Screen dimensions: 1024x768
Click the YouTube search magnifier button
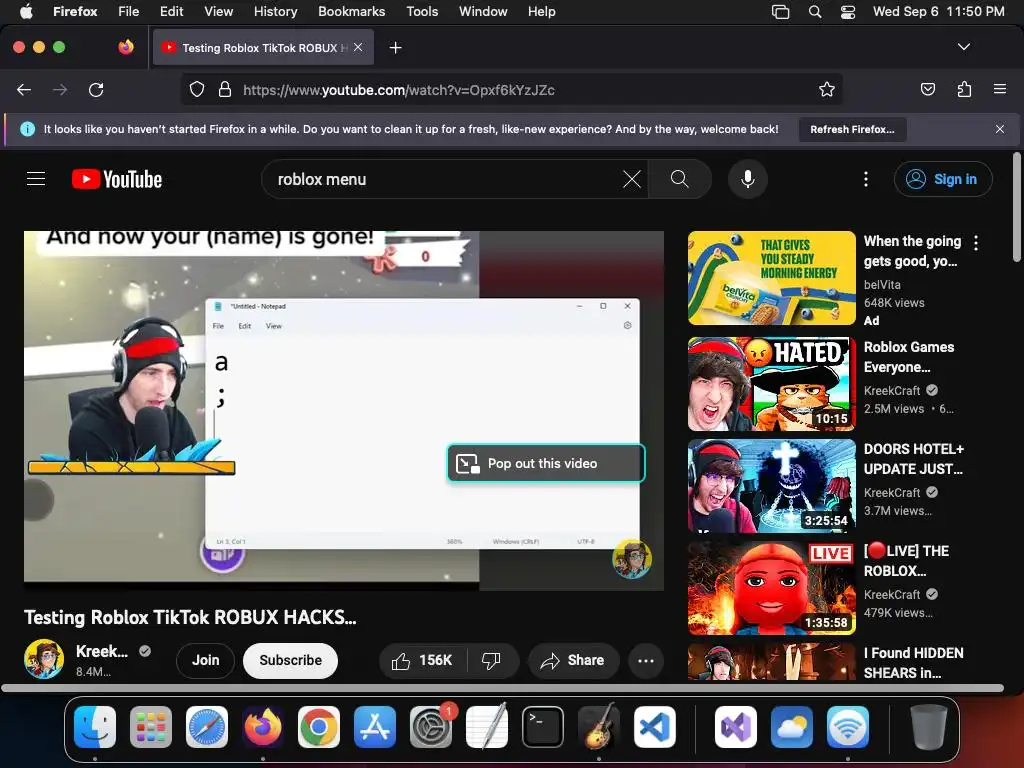(x=680, y=179)
